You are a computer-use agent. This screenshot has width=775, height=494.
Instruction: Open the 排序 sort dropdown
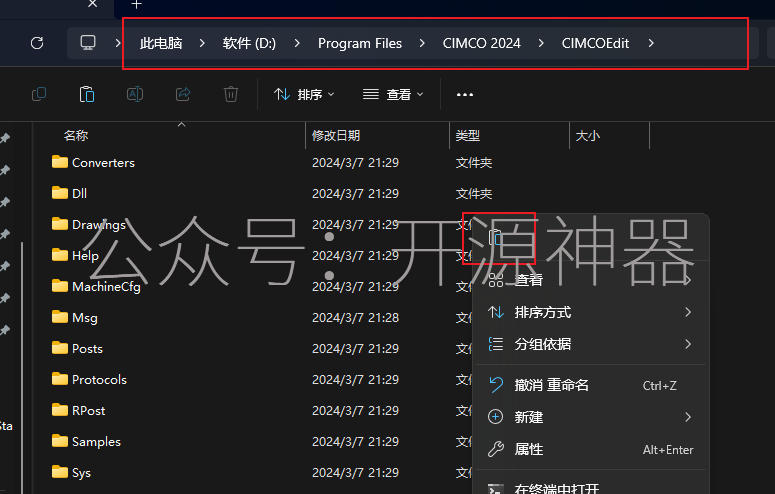(304, 94)
